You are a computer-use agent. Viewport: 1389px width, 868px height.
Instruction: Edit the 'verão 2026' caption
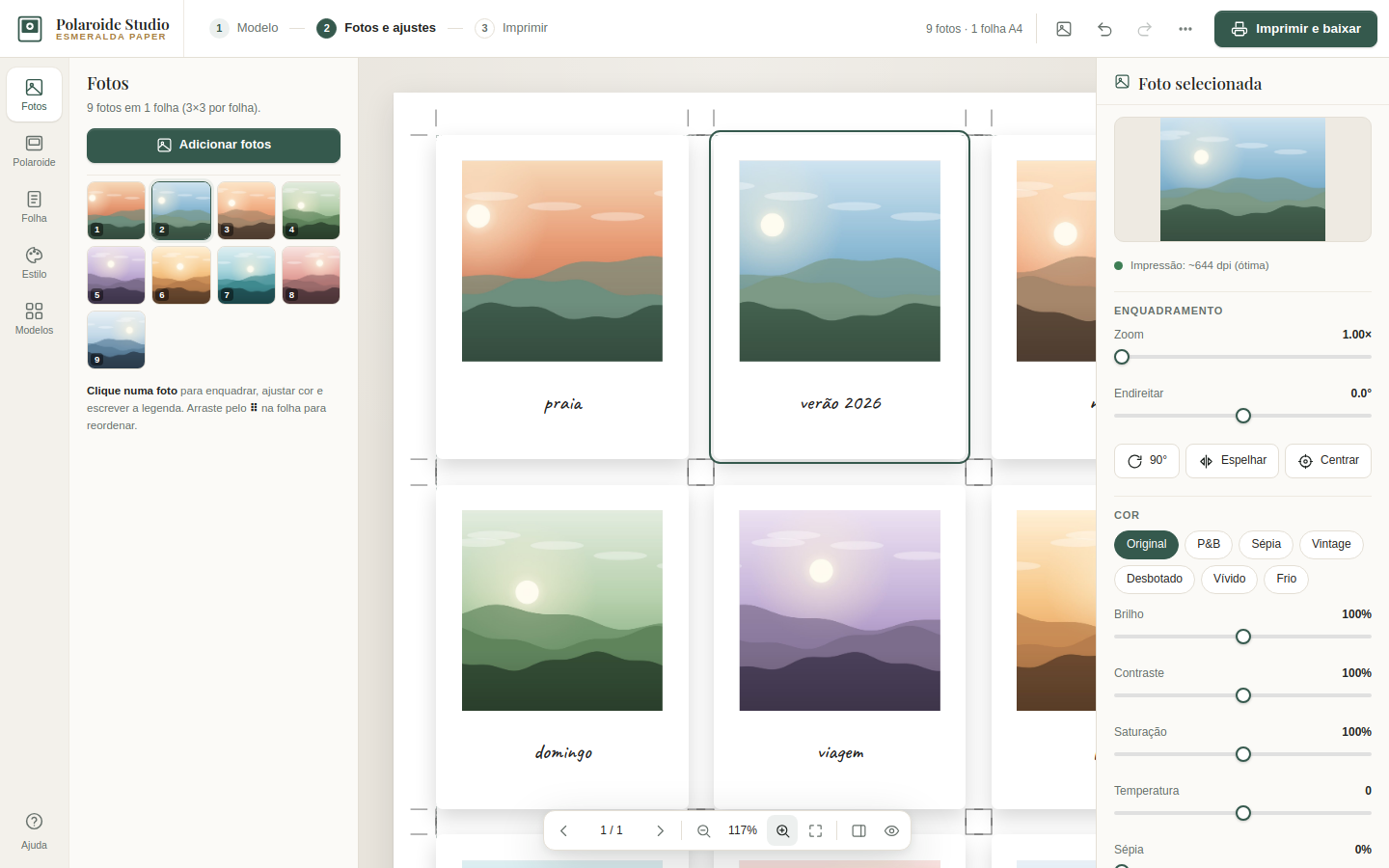tap(840, 403)
